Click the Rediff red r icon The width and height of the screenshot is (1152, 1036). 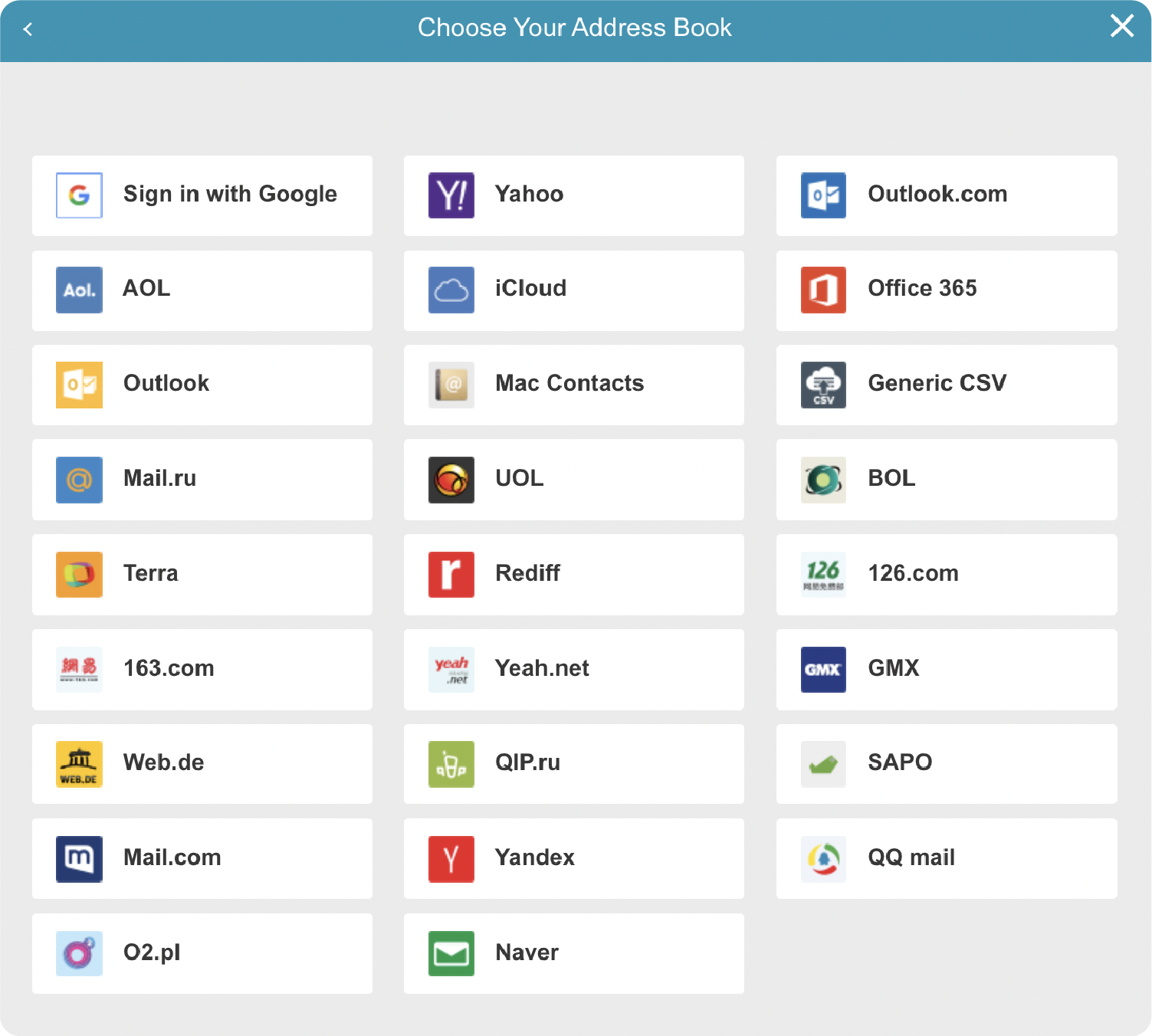point(451,575)
